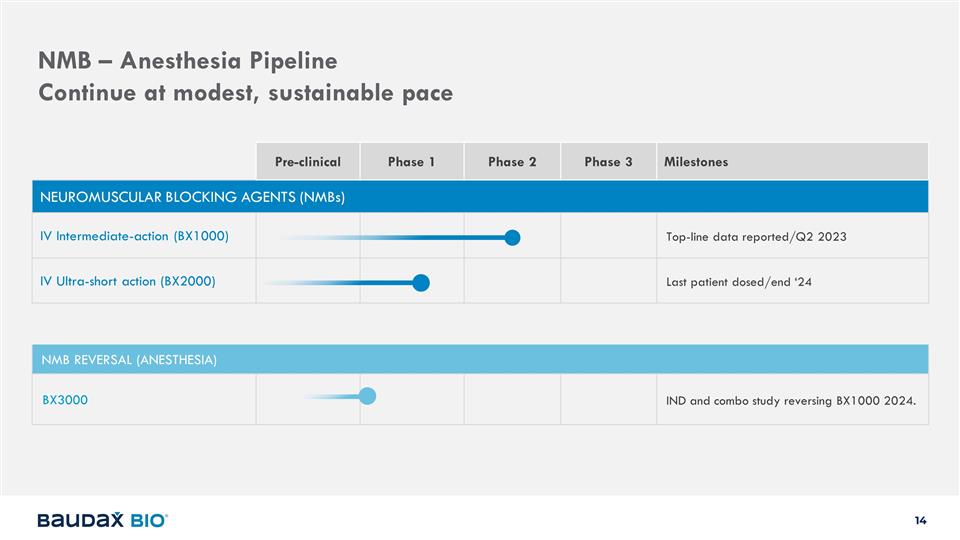Screen dimensions: 960x540
Task: Click the Neuromuscular Blocking Agents section banner
Action: [193, 197]
